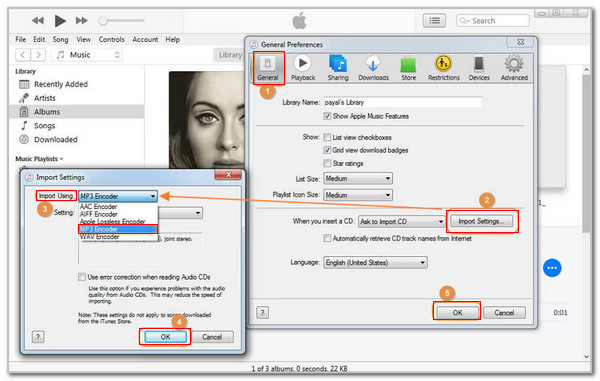600x381 pixels.
Task: Open the Store preferences tab
Action: coord(408,68)
